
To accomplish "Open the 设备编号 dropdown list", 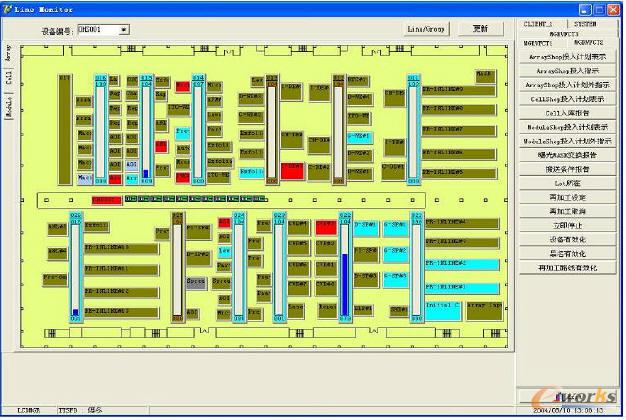I will coord(124,30).
